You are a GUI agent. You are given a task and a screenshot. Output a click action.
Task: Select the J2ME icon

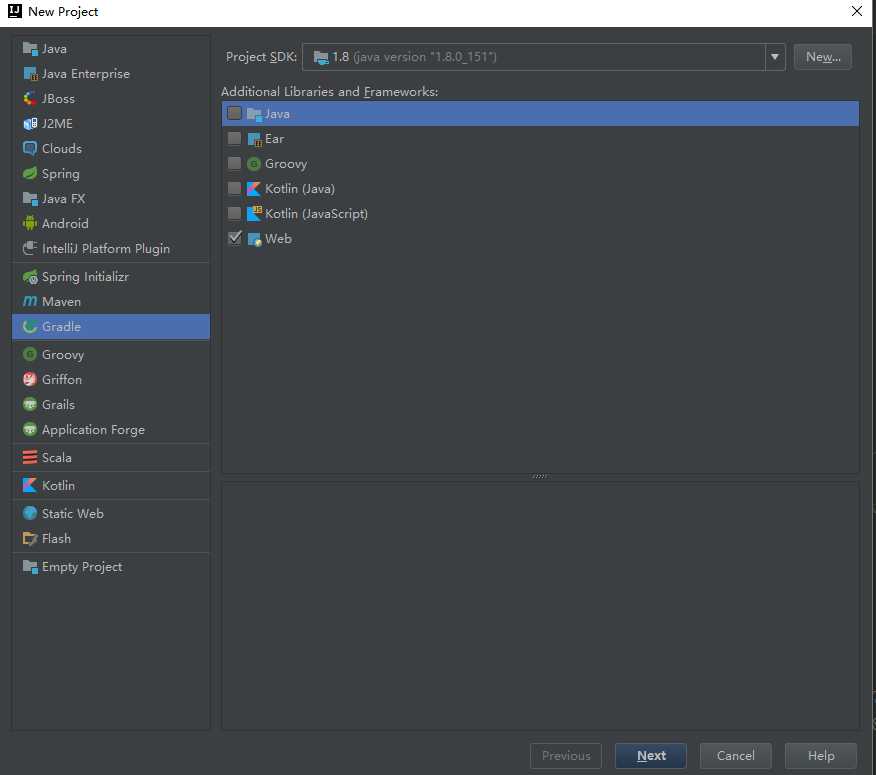coord(30,124)
